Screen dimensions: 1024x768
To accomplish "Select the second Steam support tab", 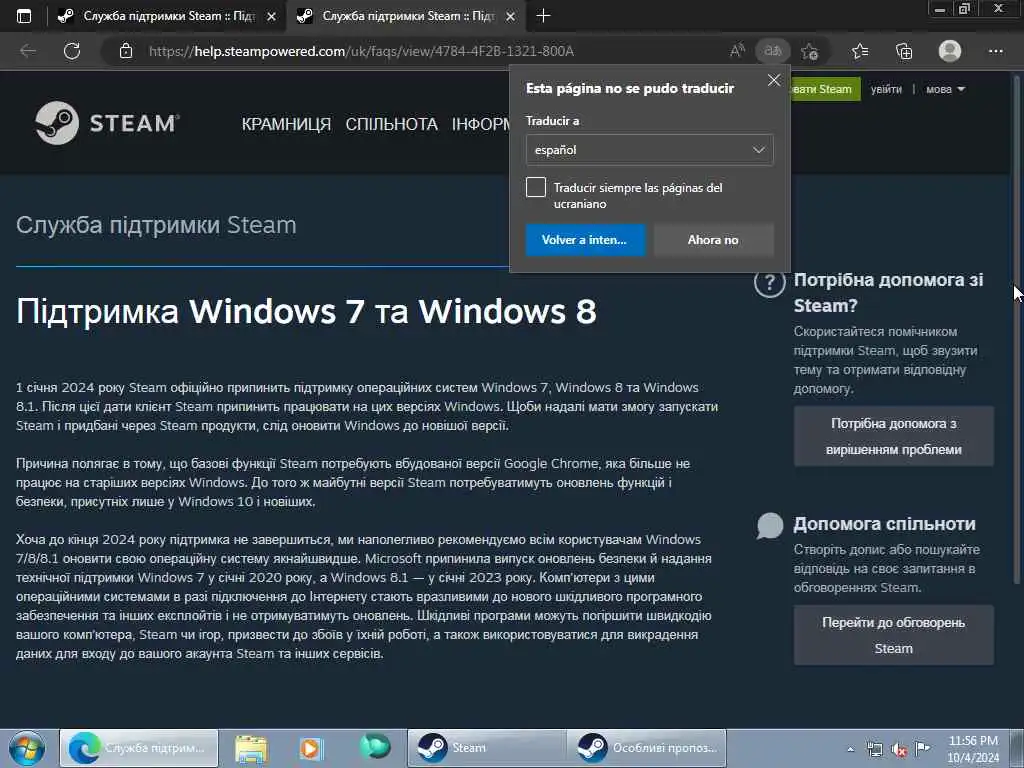I will (406, 16).
